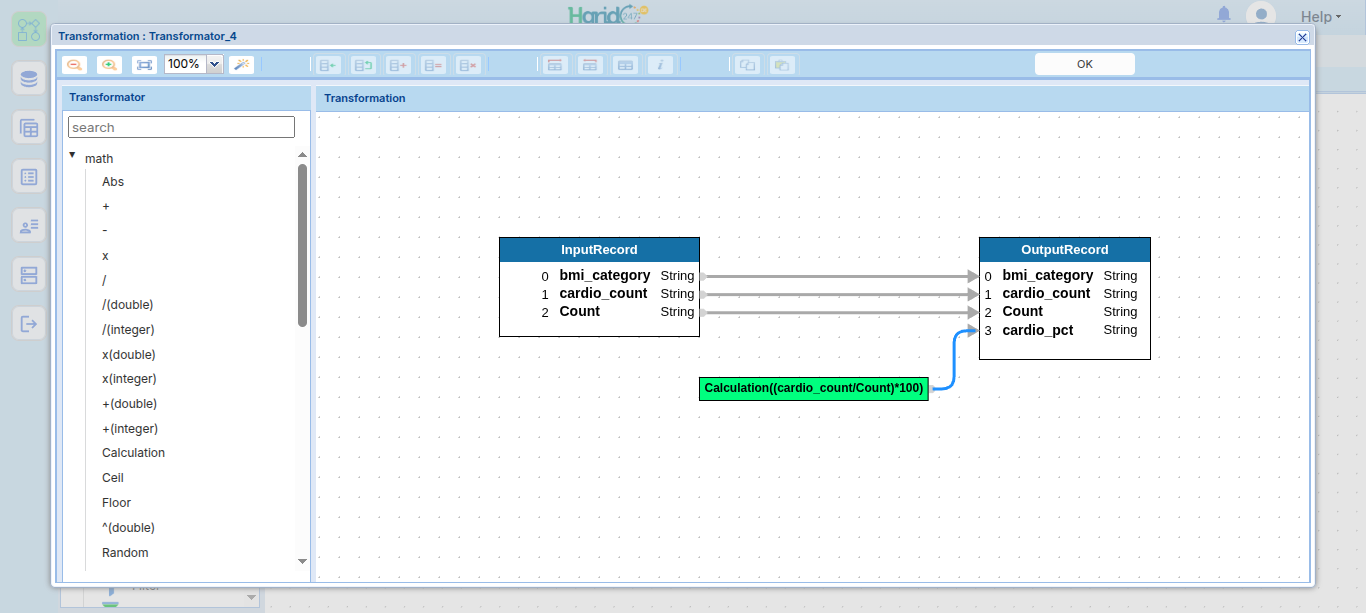The width and height of the screenshot is (1366, 613).
Task: Select the /(double) function
Action: pyautogui.click(x=128, y=305)
